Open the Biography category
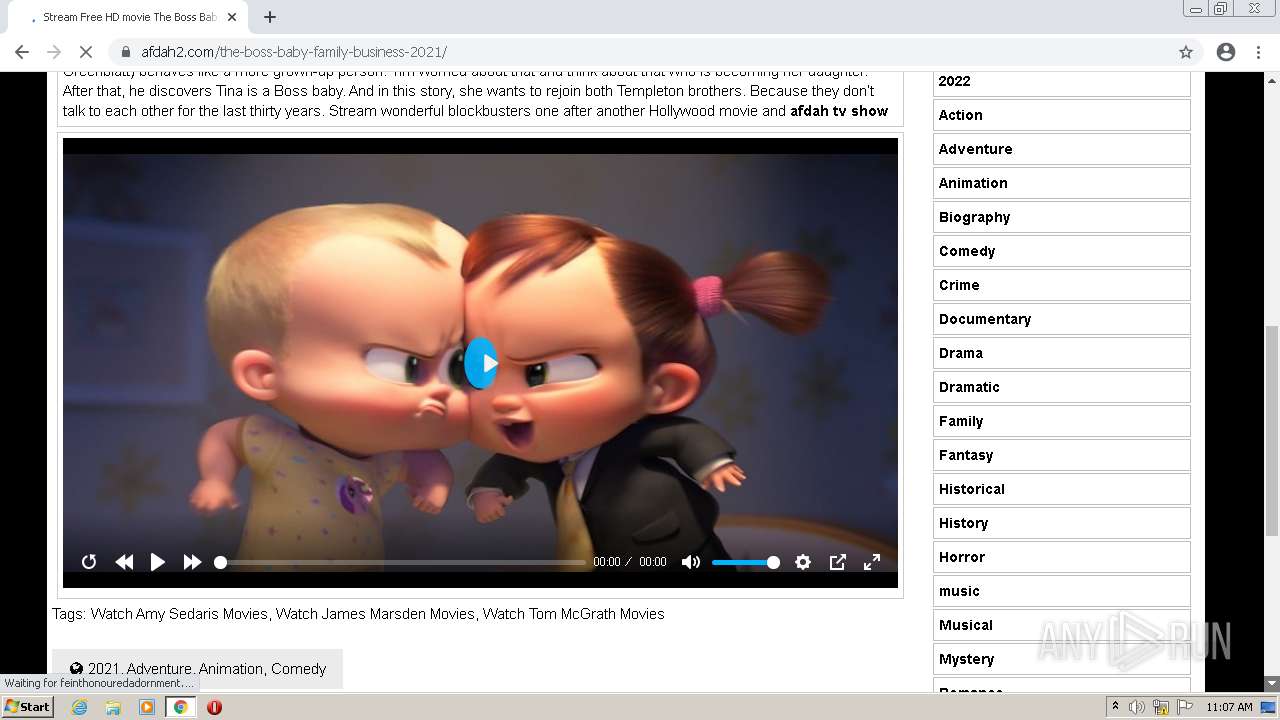Image resolution: width=1280 pixels, height=720 pixels. point(1062,217)
